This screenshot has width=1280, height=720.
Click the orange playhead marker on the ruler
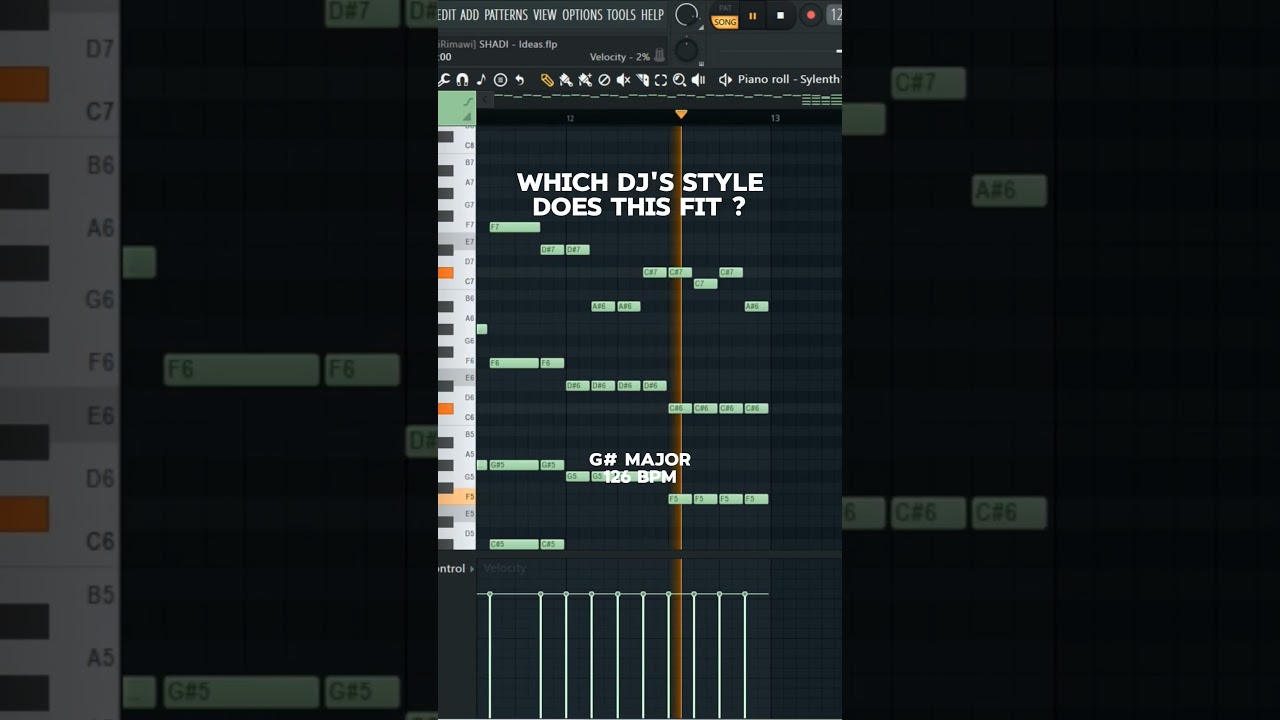coord(681,115)
